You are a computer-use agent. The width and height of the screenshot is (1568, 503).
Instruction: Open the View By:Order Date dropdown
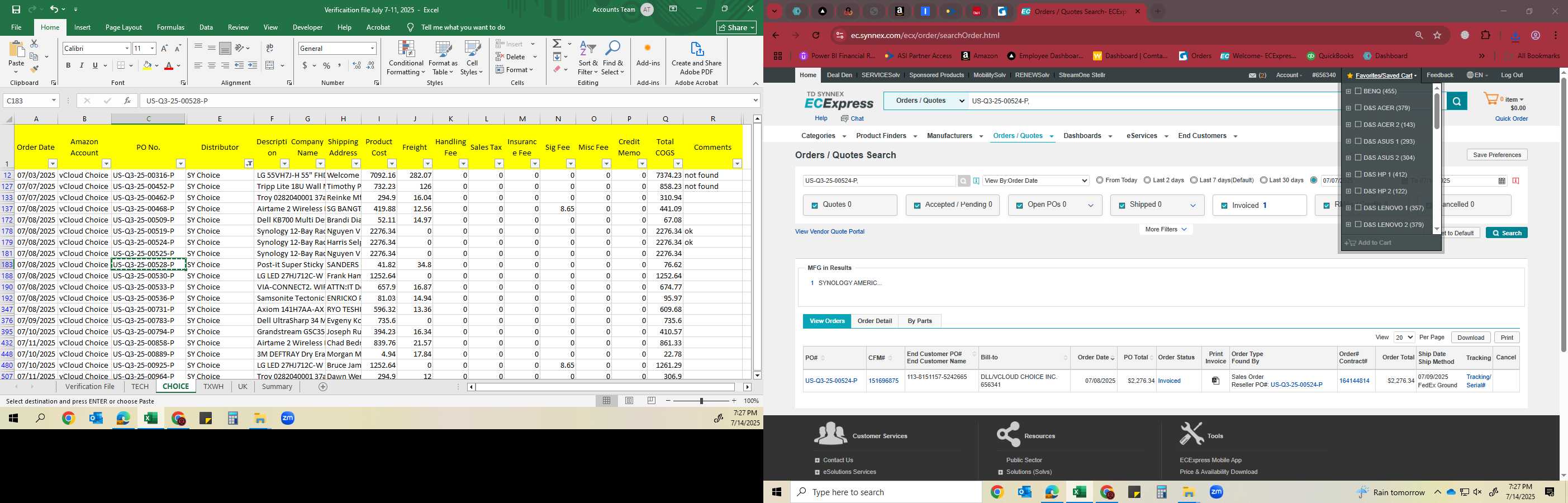(1036, 181)
